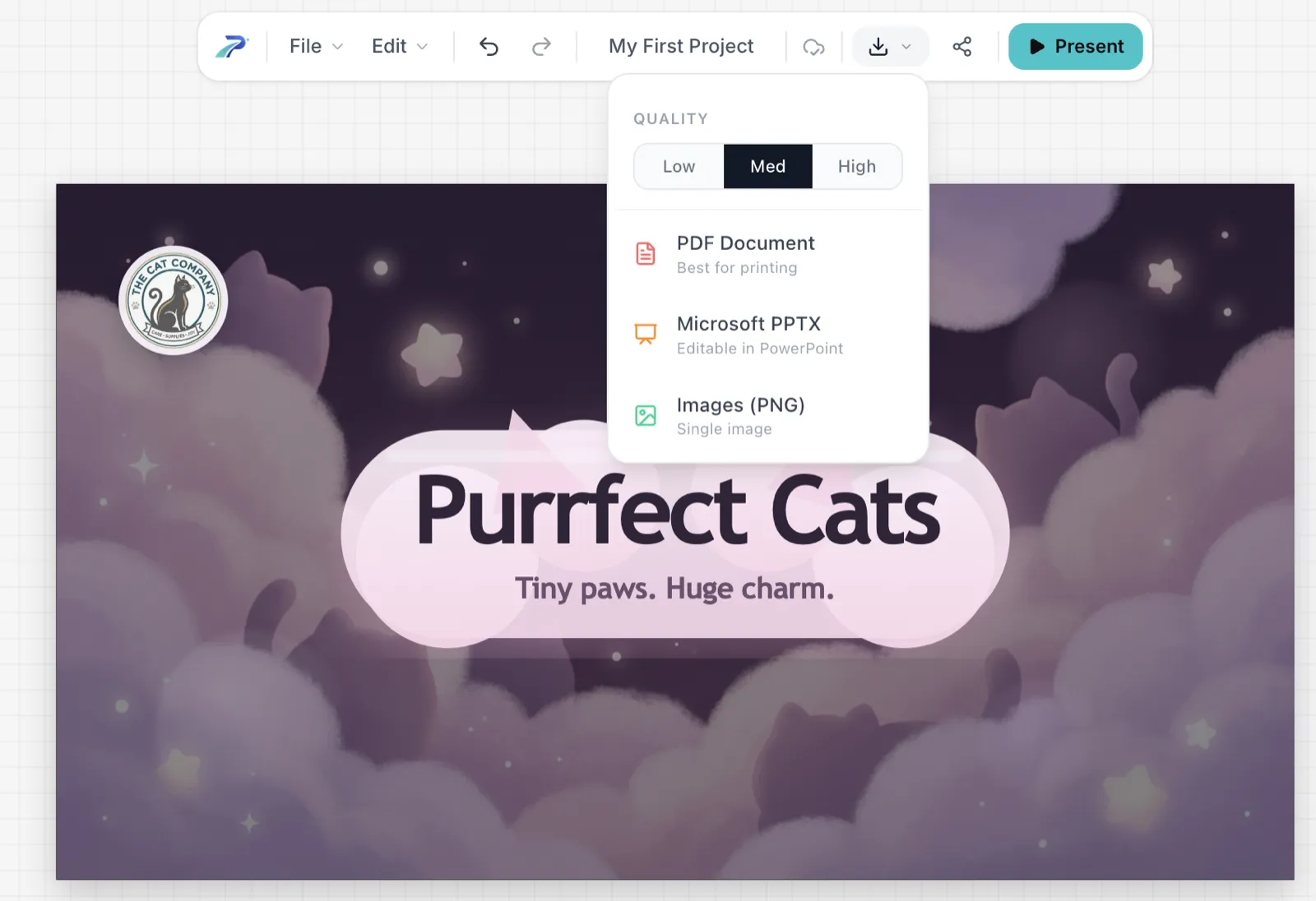1316x901 pixels.
Task: Click the undo arrow icon
Action: (x=489, y=47)
